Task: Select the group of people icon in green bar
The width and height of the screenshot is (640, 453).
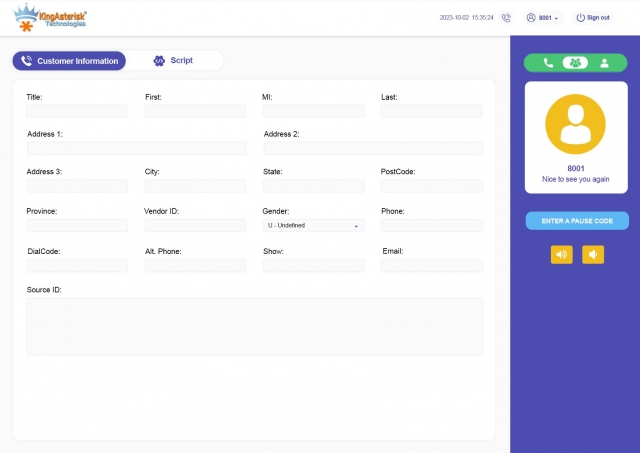Action: click(575, 63)
